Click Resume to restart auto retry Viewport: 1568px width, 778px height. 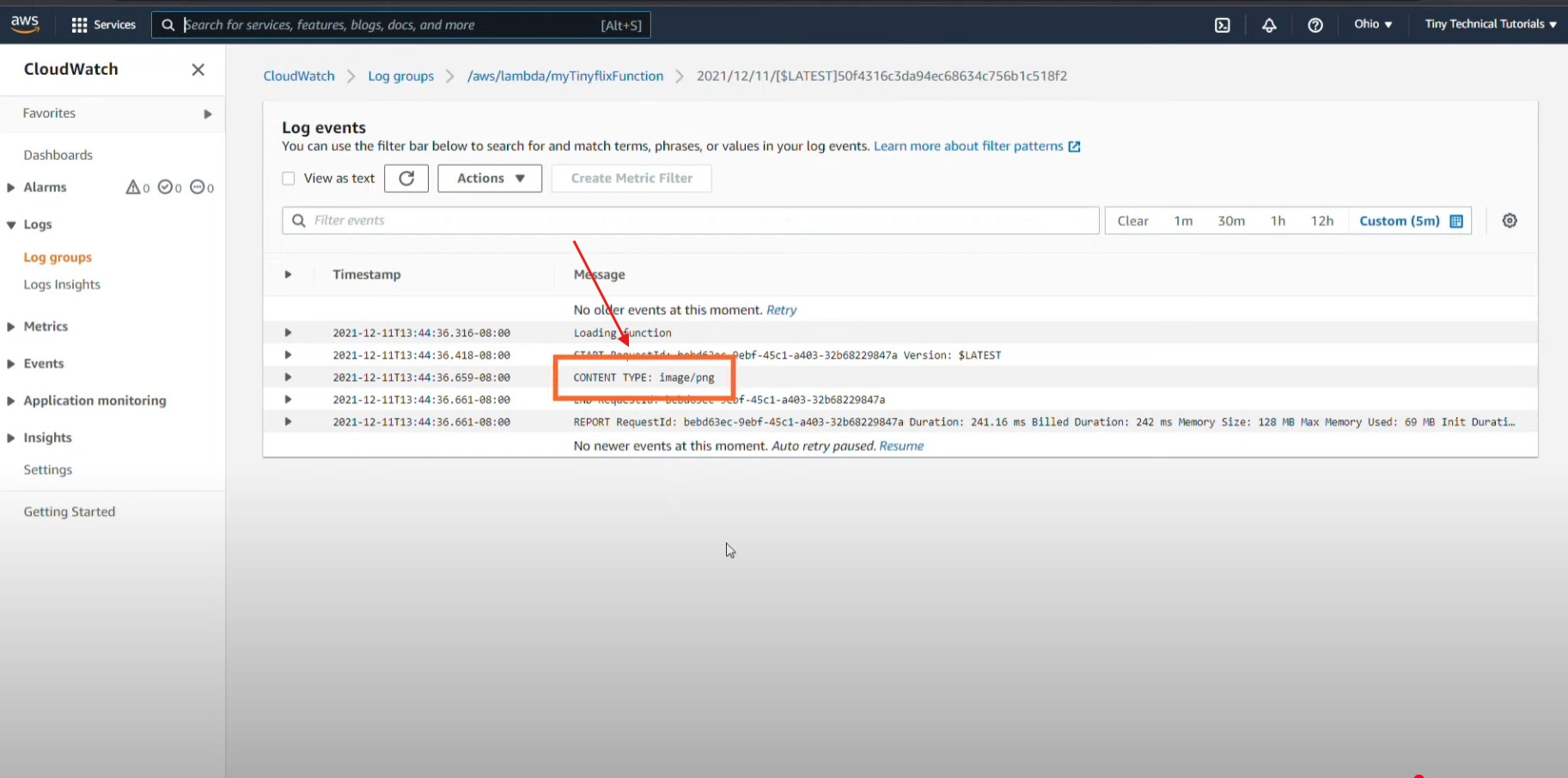point(900,446)
